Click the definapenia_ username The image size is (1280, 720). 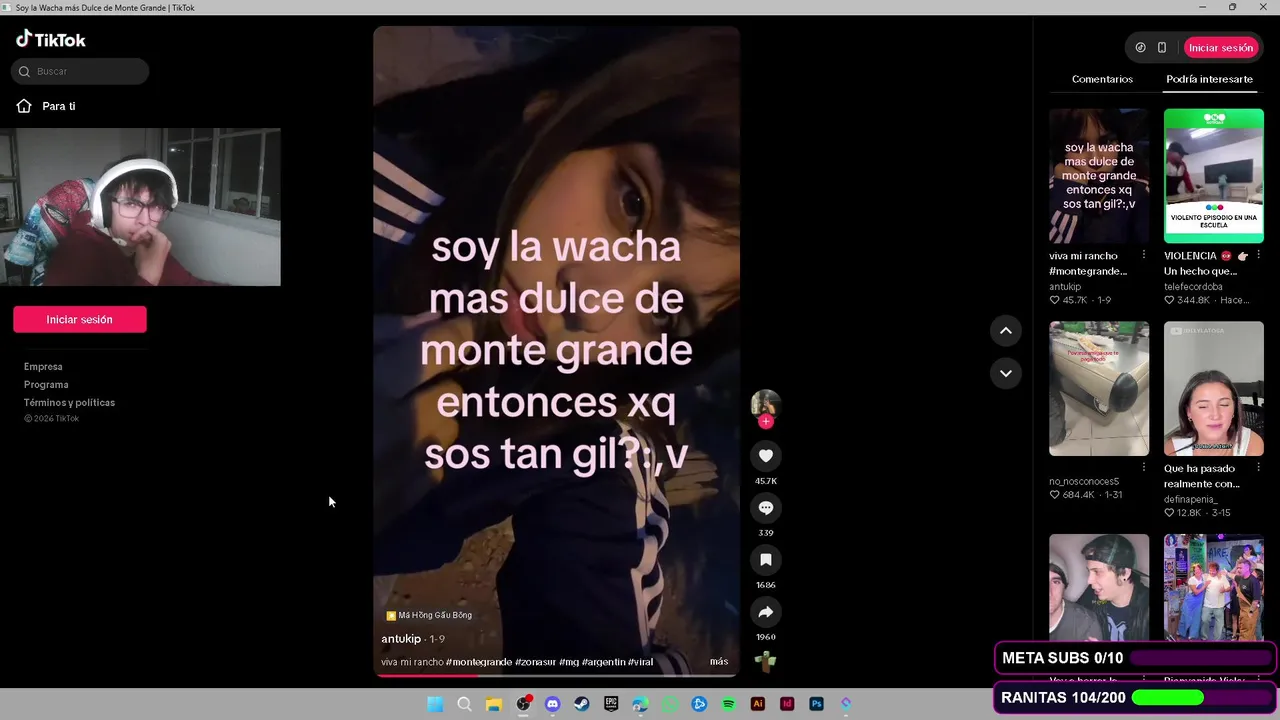click(1191, 499)
